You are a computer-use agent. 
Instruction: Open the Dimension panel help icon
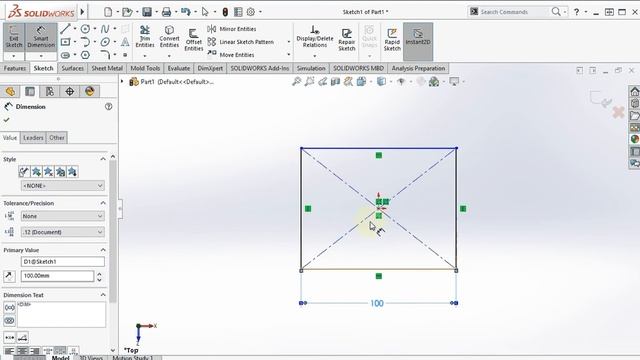[x=109, y=107]
